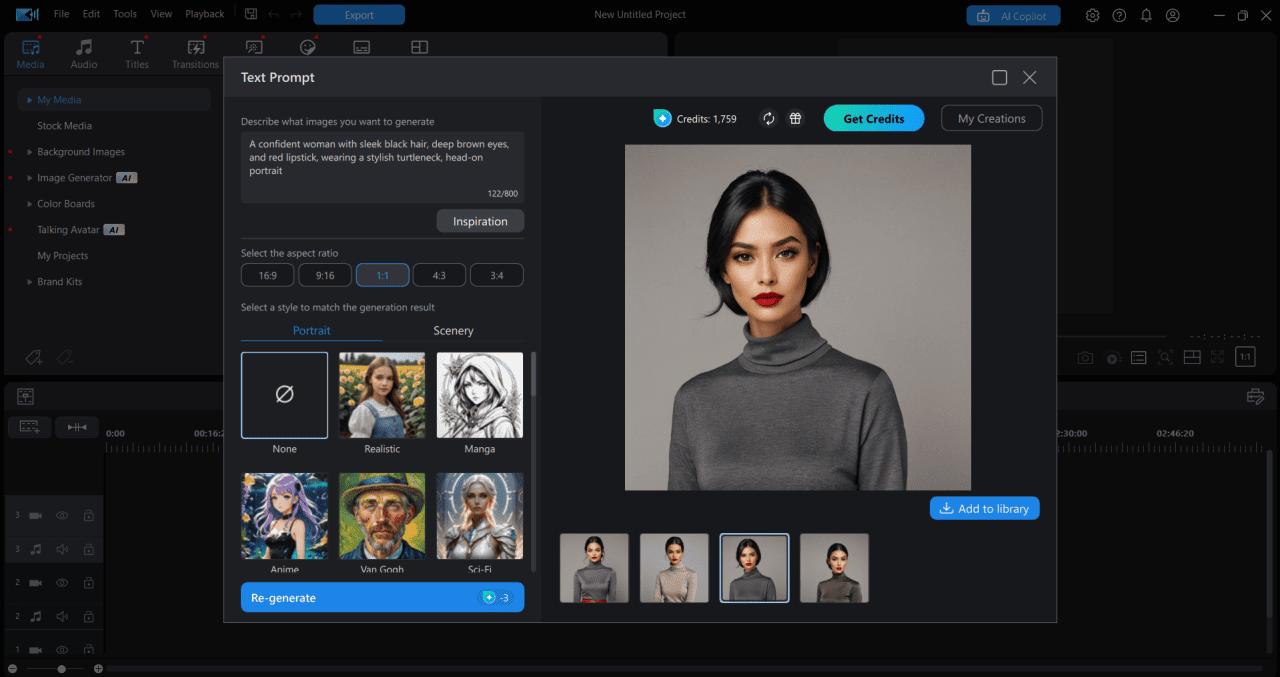Click the Re-generate button
Image resolution: width=1280 pixels, height=677 pixels.
pyautogui.click(x=382, y=597)
